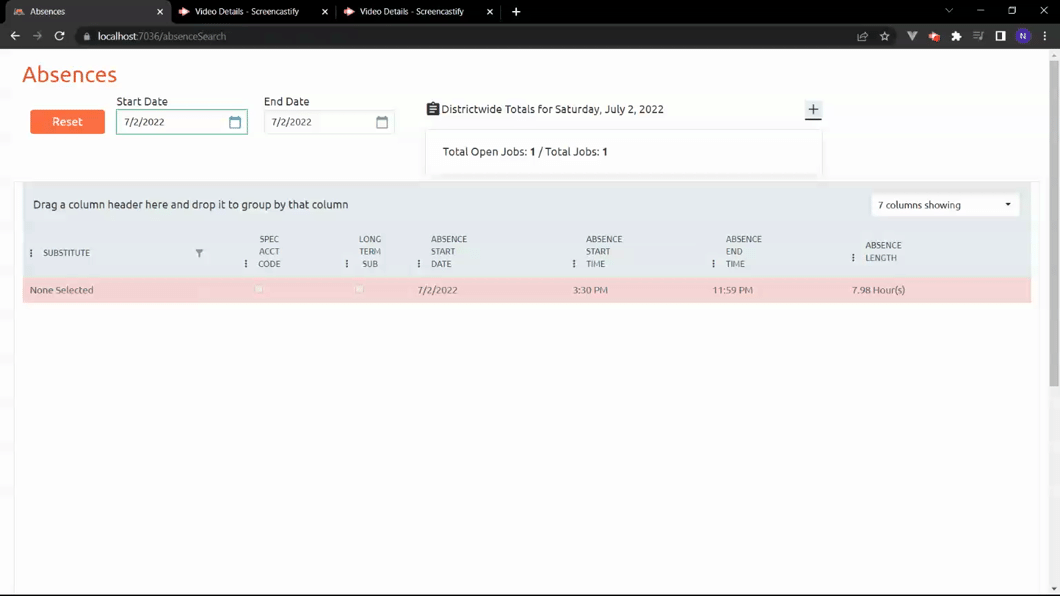This screenshot has width=1060, height=596.
Task: Open the Chrome three-dot menu
Action: point(1045,36)
